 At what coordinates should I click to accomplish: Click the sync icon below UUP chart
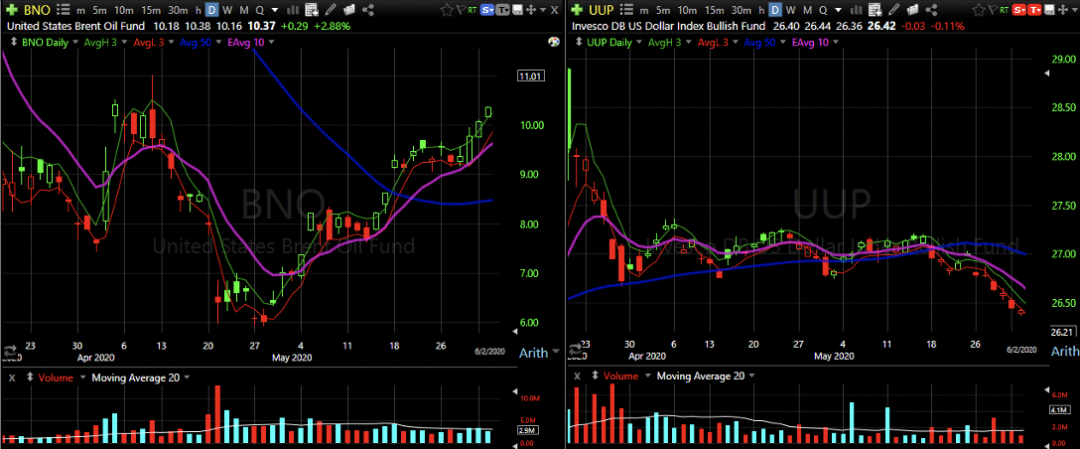click(x=574, y=351)
